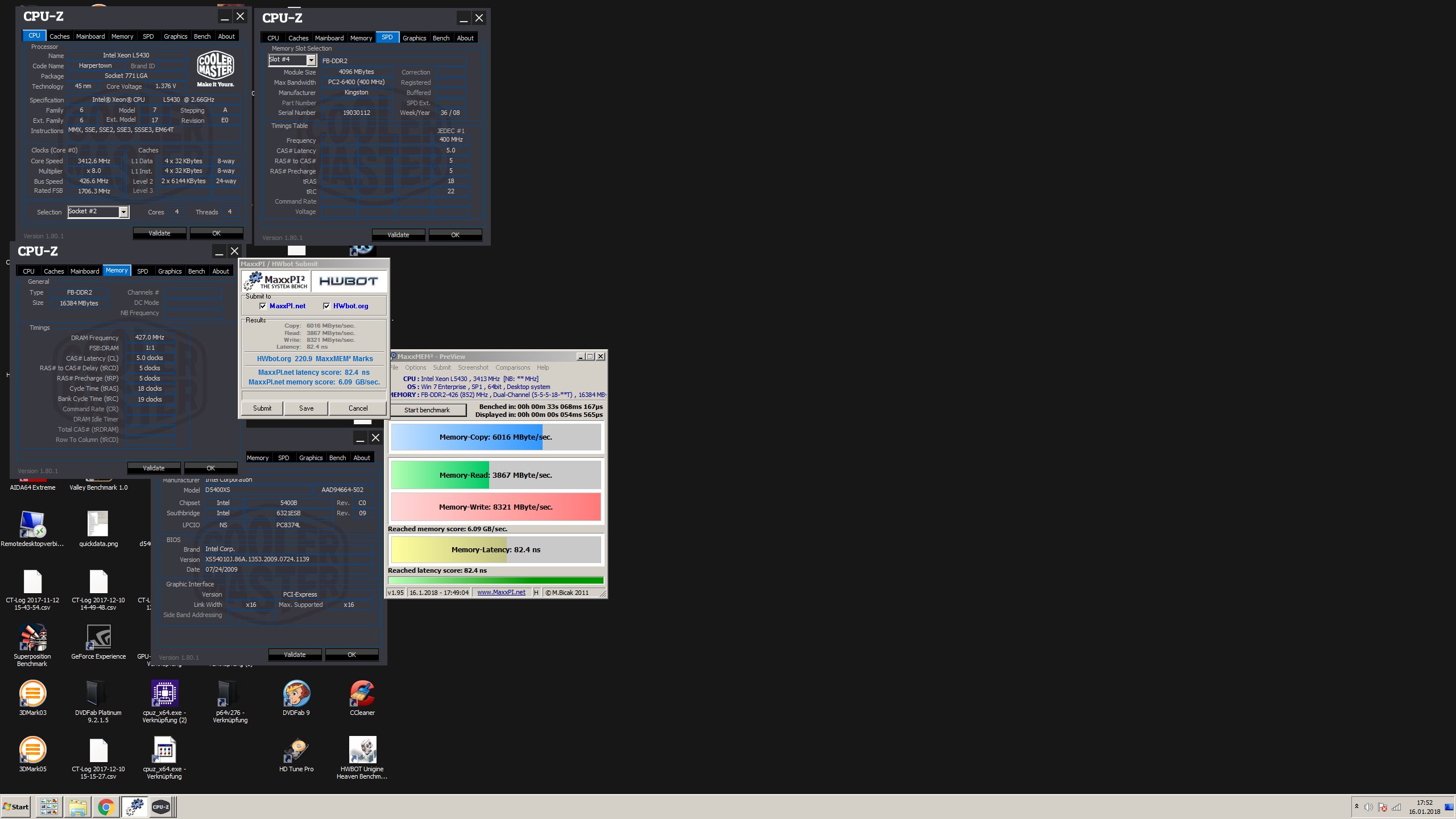Open HWBOT Unigine Heaven Benchmark icon
This screenshot has width=1456, height=819.
(362, 758)
